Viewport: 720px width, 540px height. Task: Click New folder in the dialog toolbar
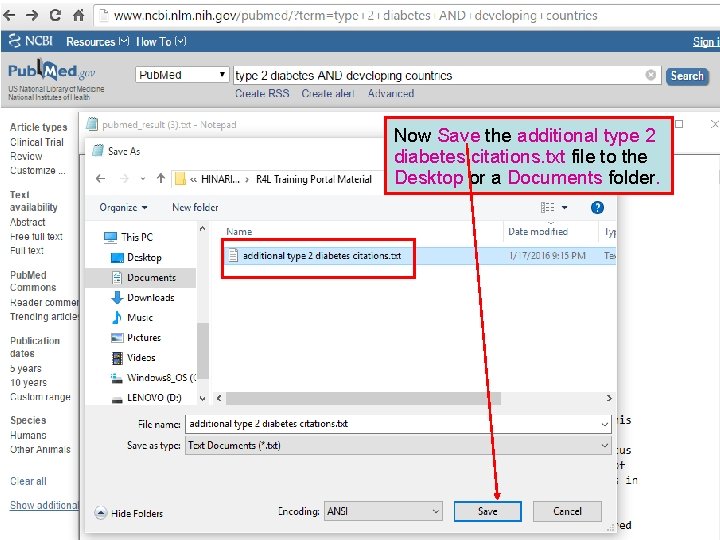(195, 208)
